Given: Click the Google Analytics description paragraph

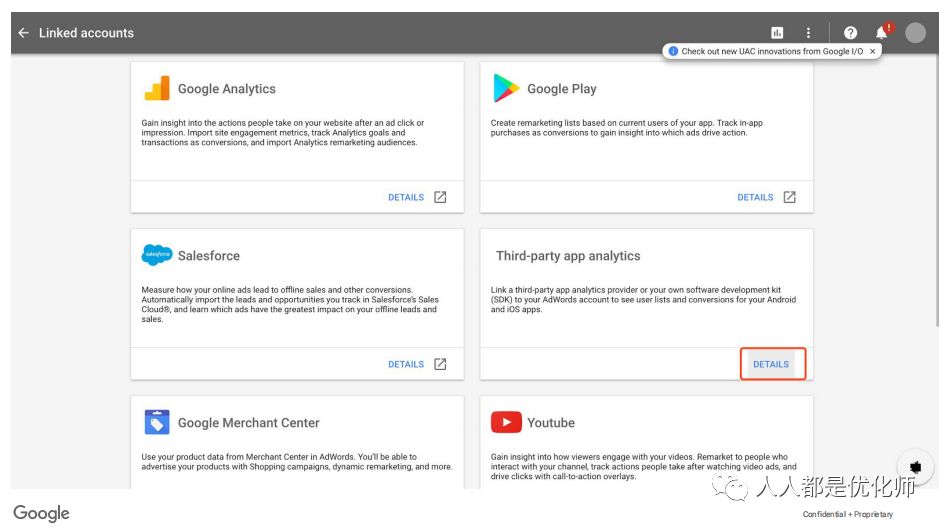Looking at the screenshot, I should click(x=283, y=133).
